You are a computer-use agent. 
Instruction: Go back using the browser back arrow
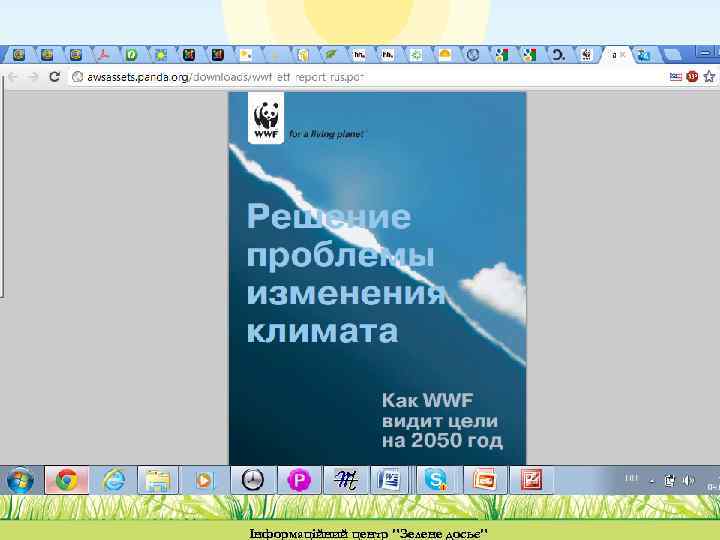point(13,77)
